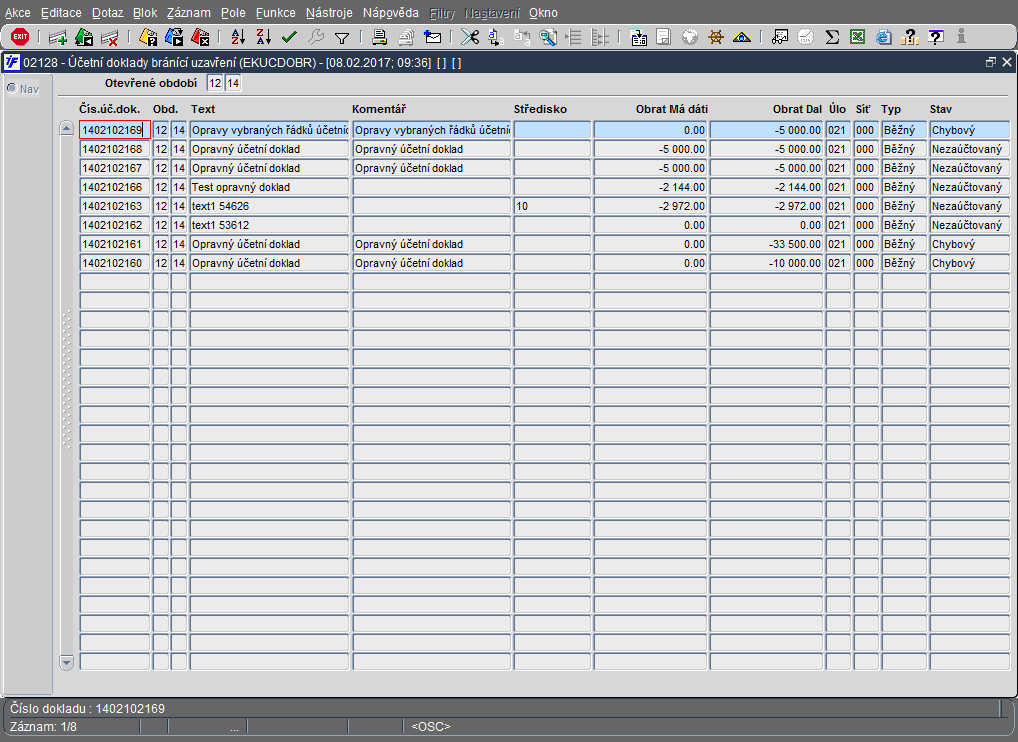The image size is (1018, 742).
Task: Click the 'Test opravný doklad' text cell
Action: [x=269, y=187]
